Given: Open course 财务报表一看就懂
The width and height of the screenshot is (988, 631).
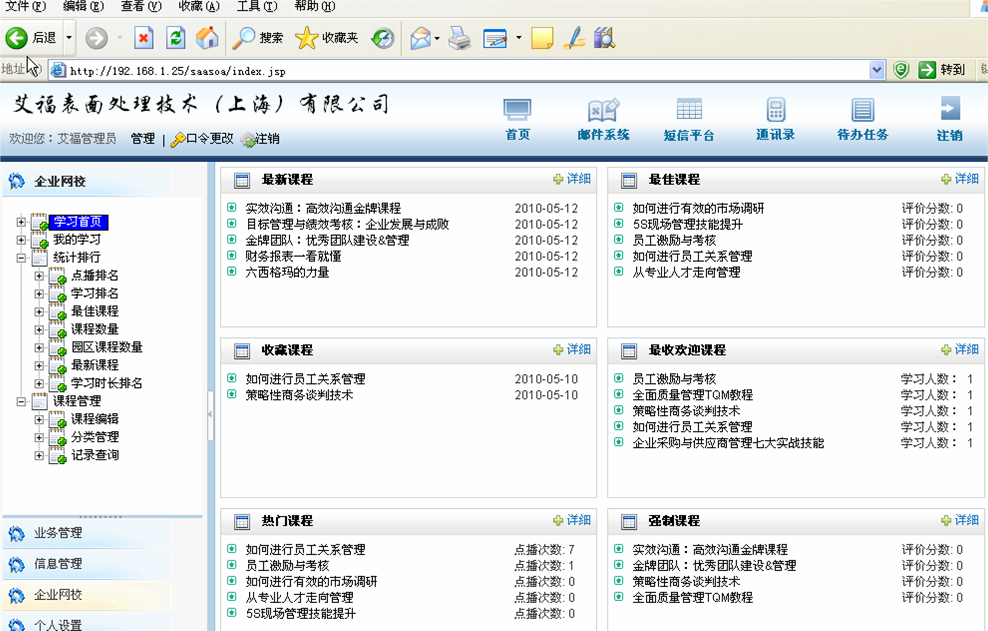Looking at the screenshot, I should coord(293,257).
